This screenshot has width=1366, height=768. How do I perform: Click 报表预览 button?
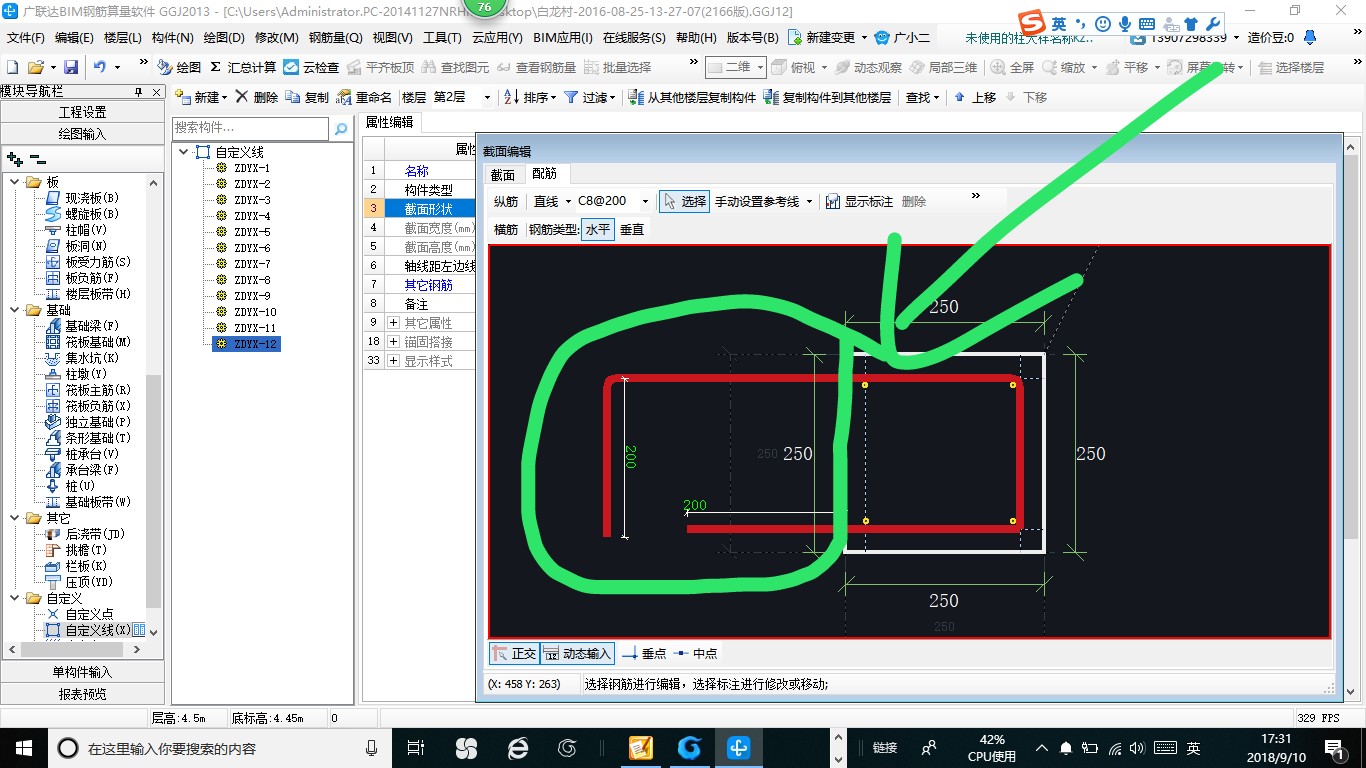pyautogui.click(x=82, y=693)
